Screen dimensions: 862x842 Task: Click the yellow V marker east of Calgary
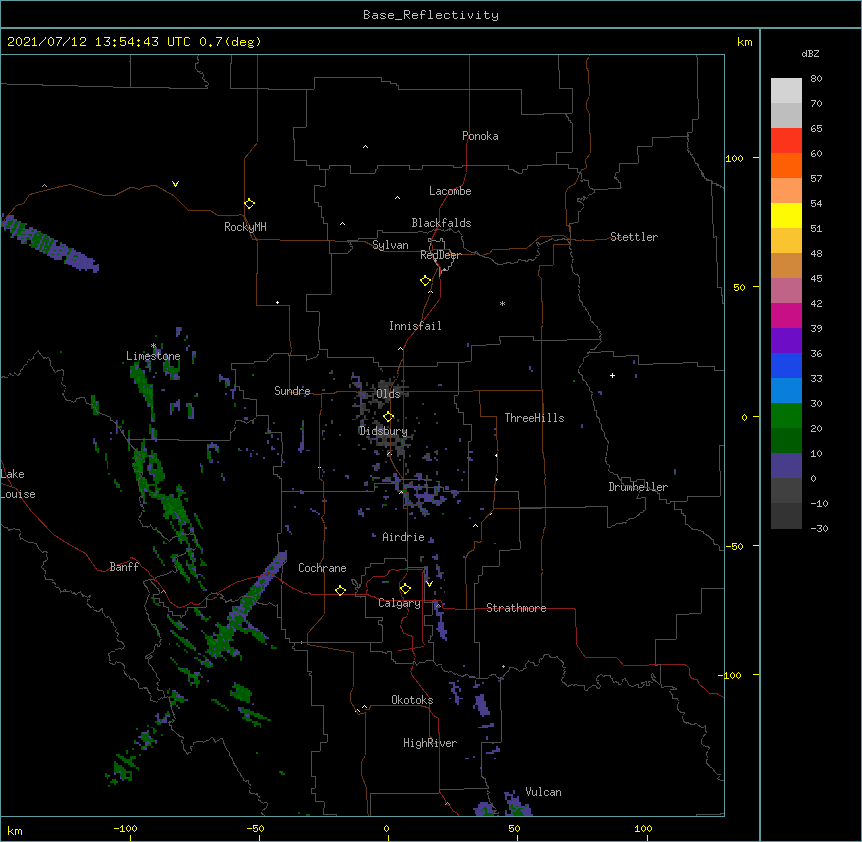tap(429, 584)
